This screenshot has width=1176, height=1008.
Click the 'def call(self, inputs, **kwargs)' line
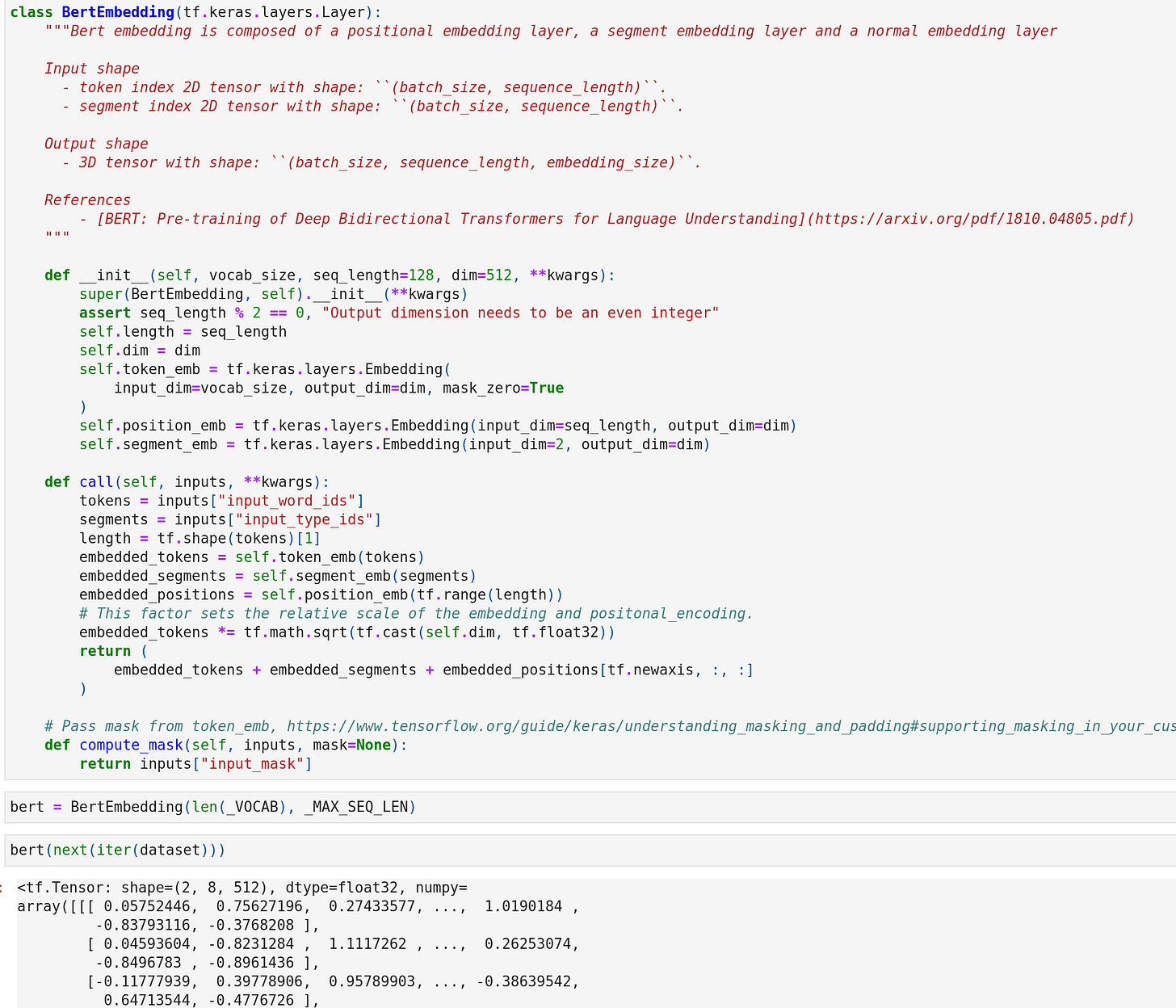click(x=187, y=482)
